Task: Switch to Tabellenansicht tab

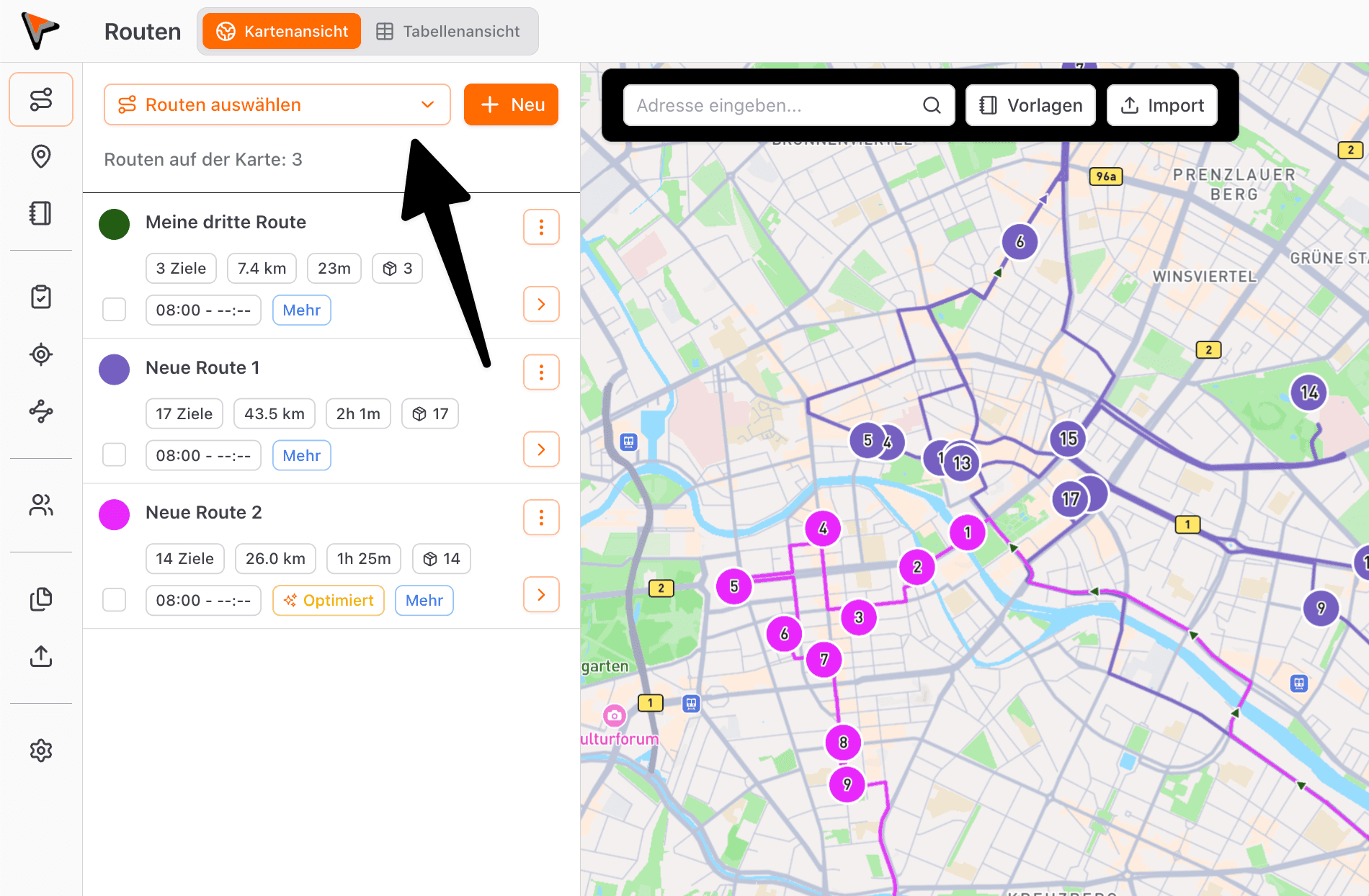Action: click(x=448, y=32)
